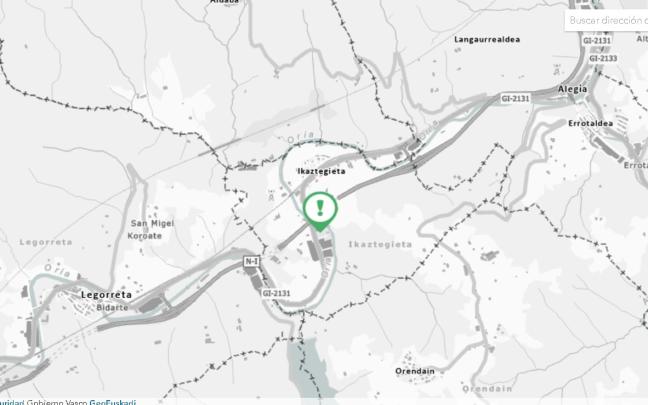Viewport: 648px width, 405px height.
Task: Click the GI-2131 shield below N-I
Action: click(x=276, y=293)
